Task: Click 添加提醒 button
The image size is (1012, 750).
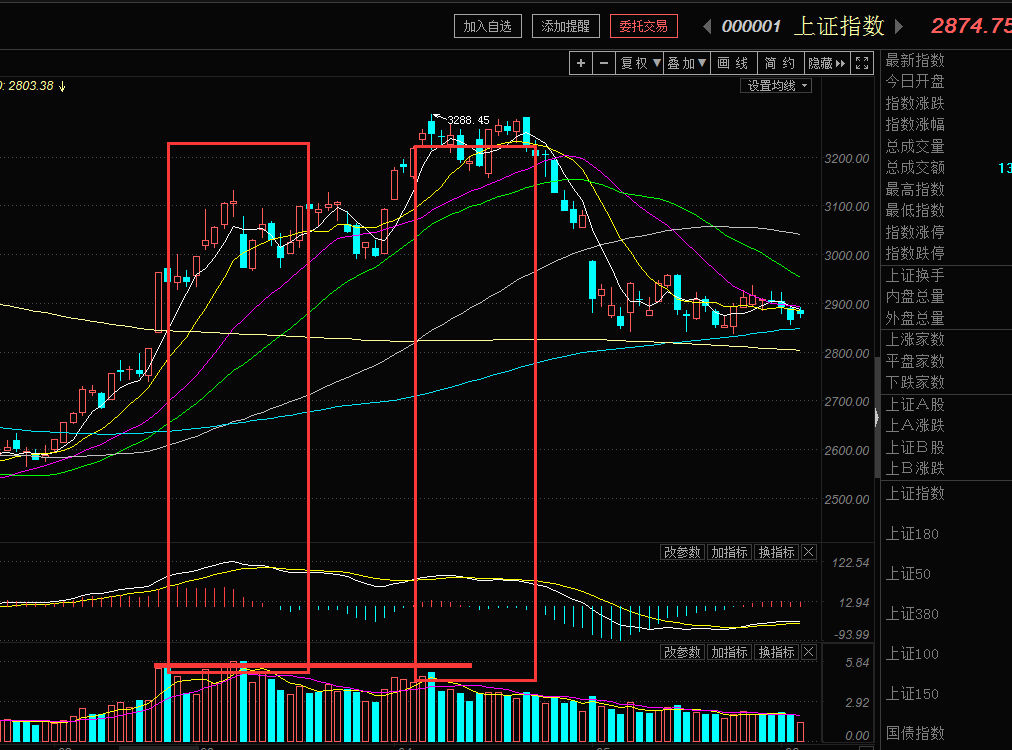Action: [x=566, y=26]
